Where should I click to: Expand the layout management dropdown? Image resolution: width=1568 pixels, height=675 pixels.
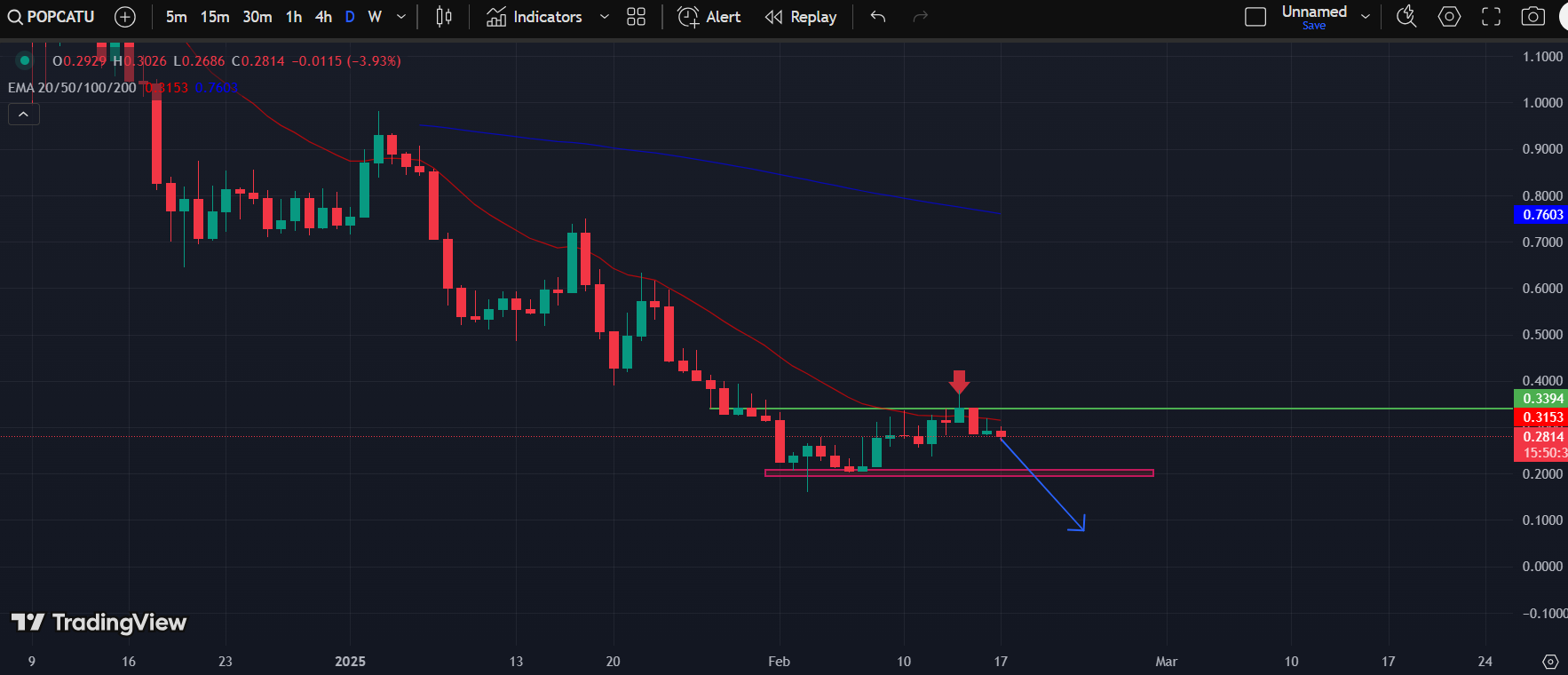(x=1366, y=17)
